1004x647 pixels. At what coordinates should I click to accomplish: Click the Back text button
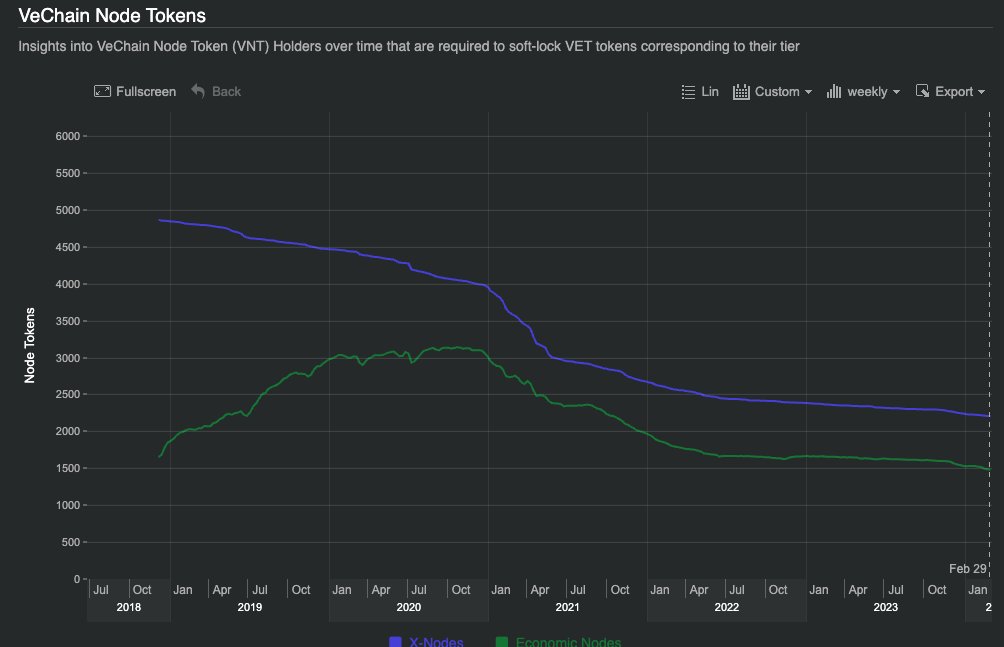(226, 92)
